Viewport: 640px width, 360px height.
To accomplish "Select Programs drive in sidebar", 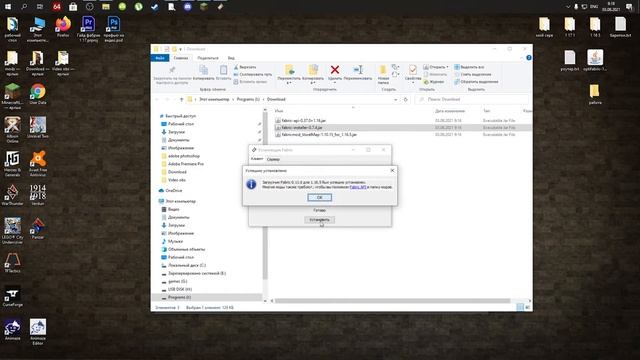I will click(x=179, y=297).
